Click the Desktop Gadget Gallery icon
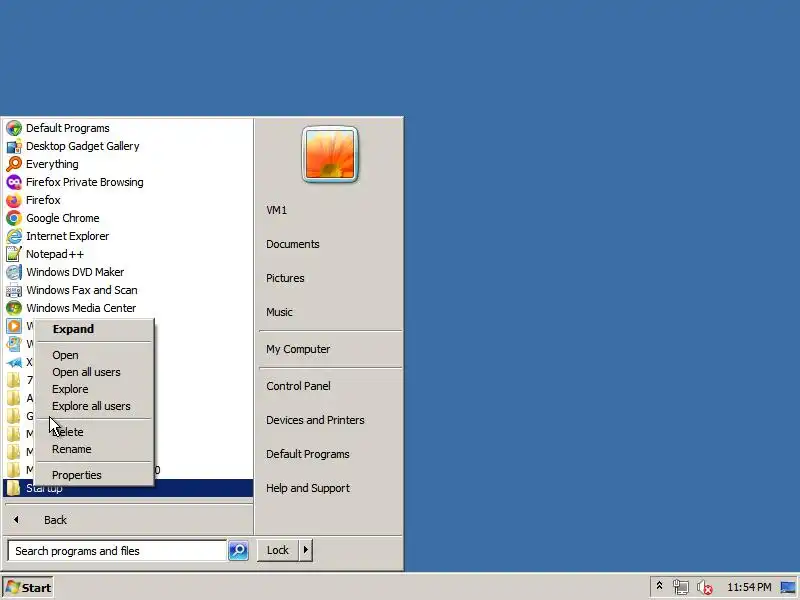The image size is (800, 600). 14,146
